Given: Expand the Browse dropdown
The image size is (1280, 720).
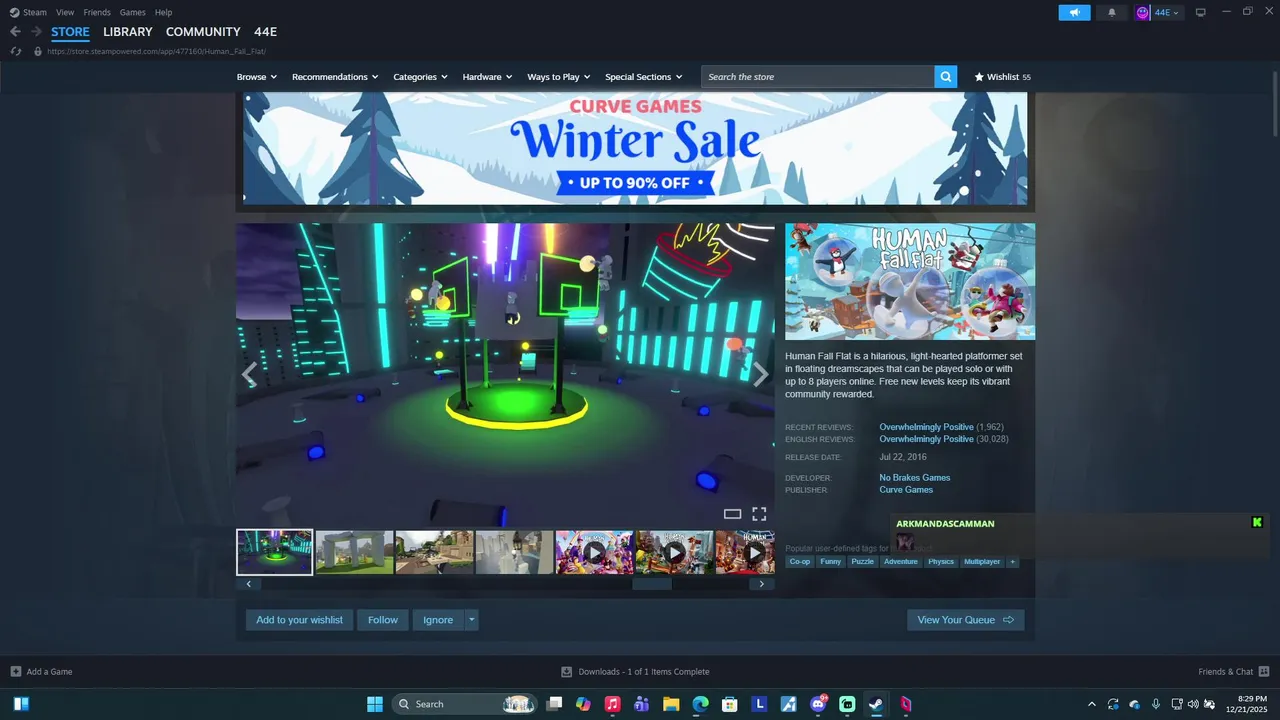Looking at the screenshot, I should pyautogui.click(x=257, y=77).
